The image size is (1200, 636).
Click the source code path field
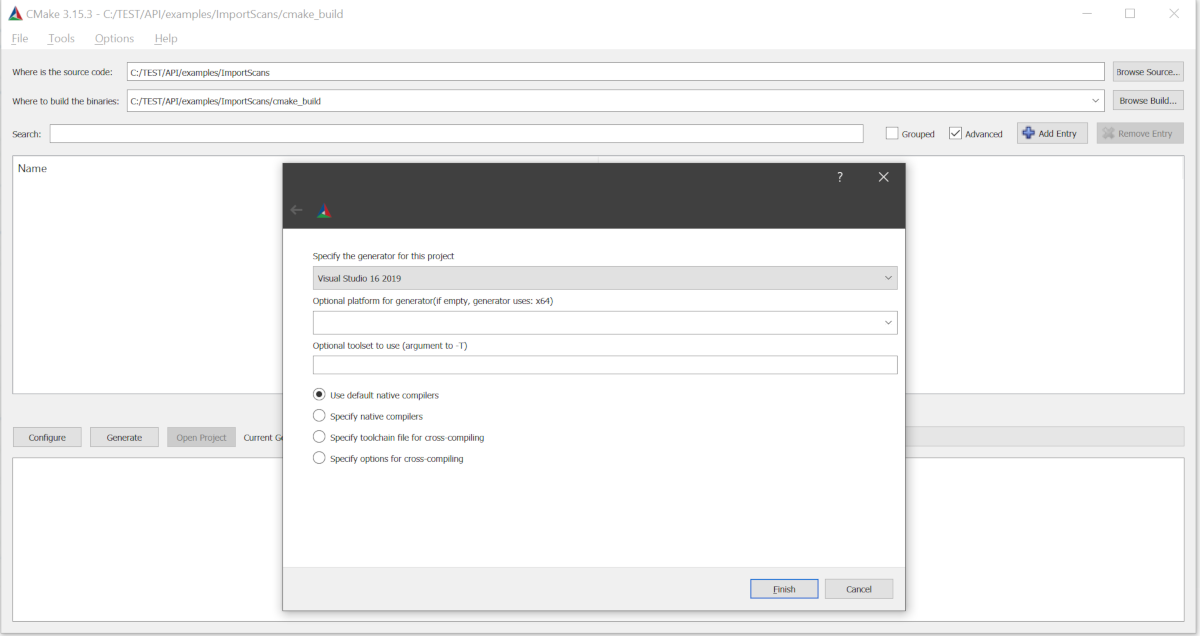[x=615, y=72]
